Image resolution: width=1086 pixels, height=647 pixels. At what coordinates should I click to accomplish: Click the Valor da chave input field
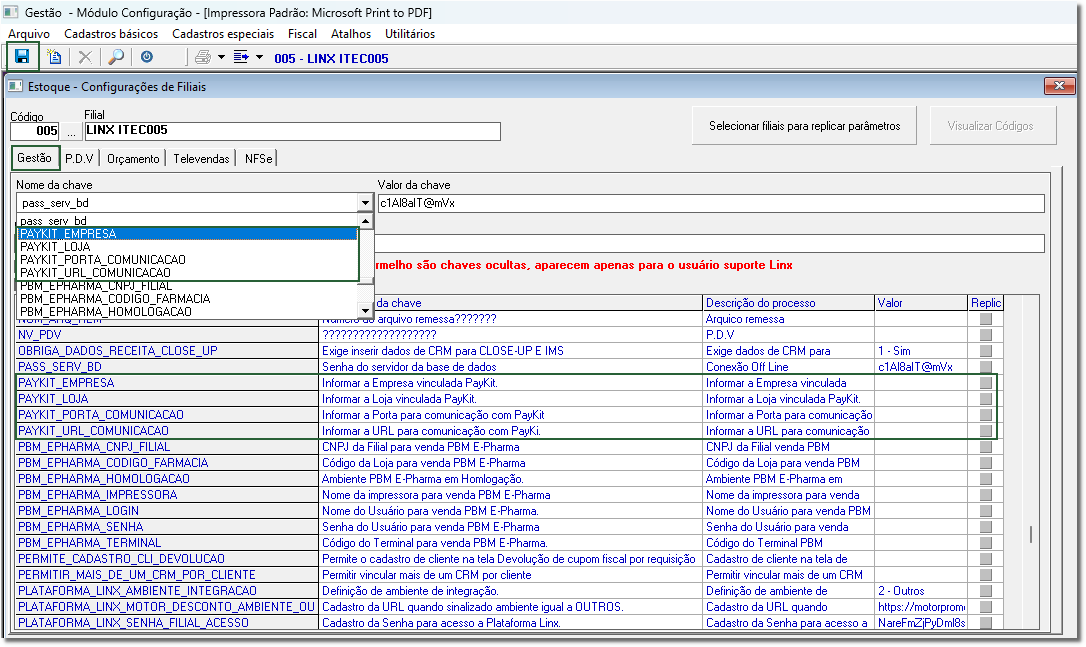(711, 203)
